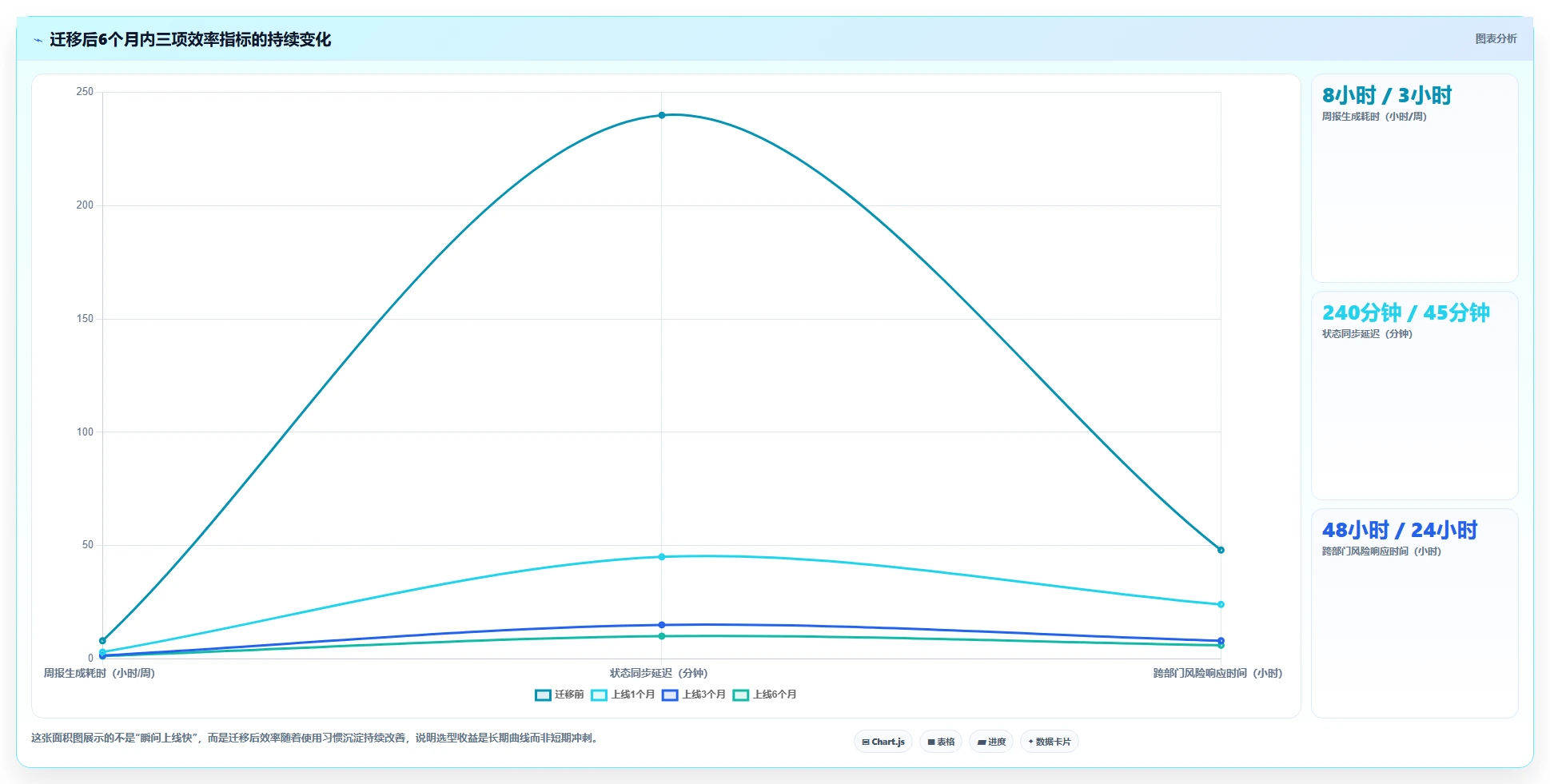Click the 迁移前 peak data point at 240
Screen dimensions: 1550x784
click(x=662, y=115)
